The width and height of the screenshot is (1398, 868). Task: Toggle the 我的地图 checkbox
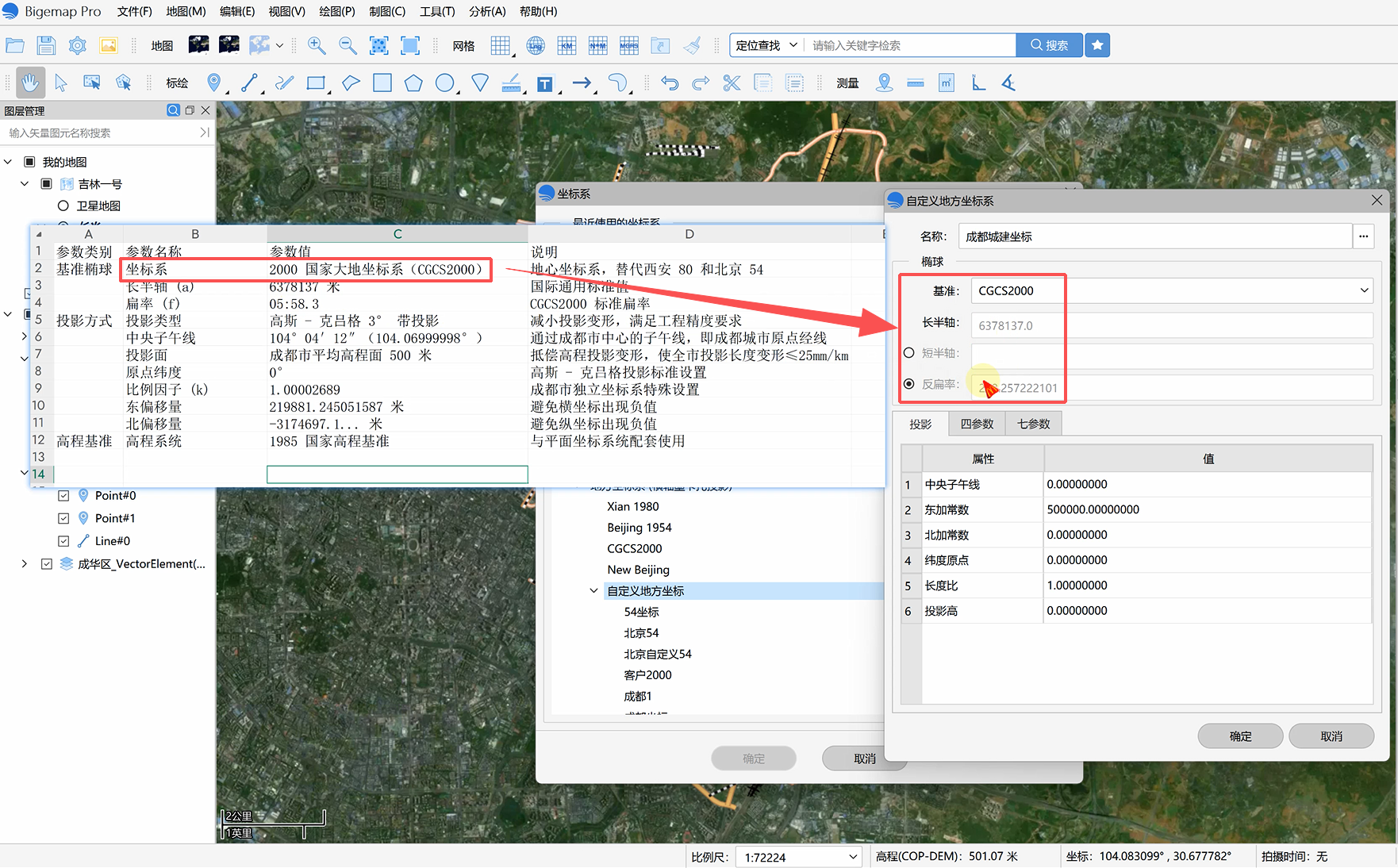click(29, 162)
